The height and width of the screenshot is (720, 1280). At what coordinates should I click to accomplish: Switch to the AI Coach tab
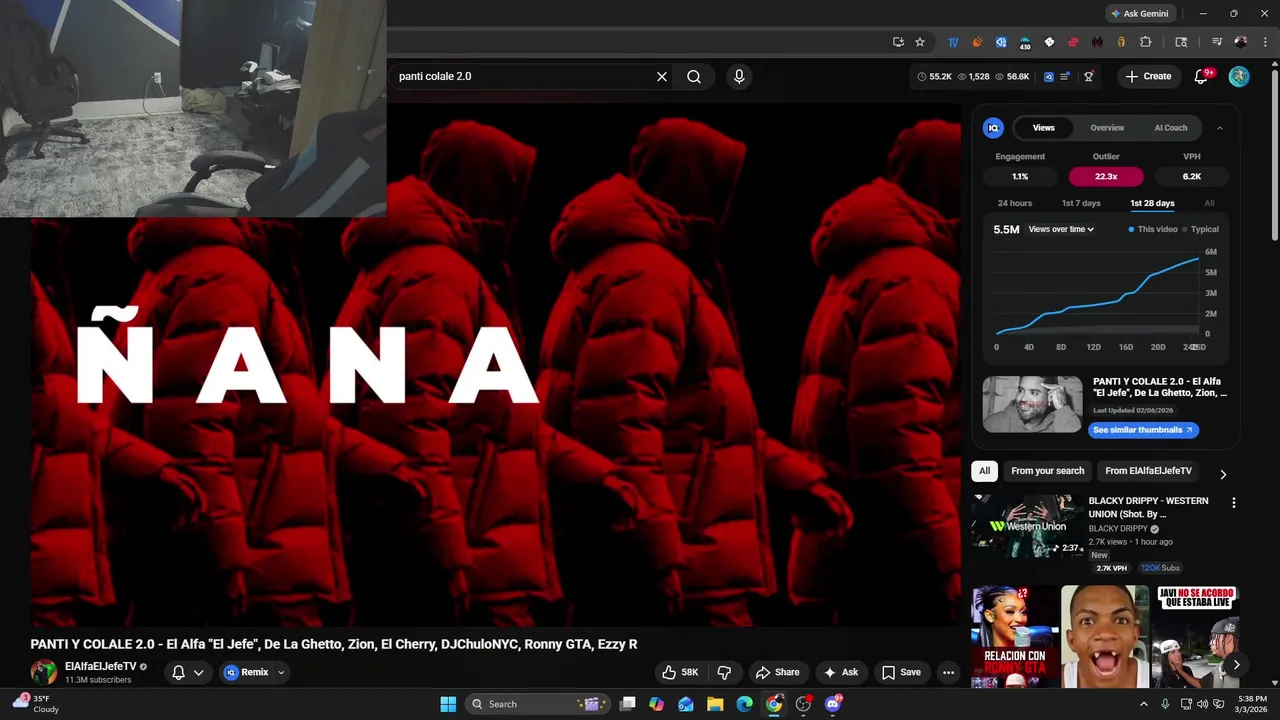(x=1171, y=128)
